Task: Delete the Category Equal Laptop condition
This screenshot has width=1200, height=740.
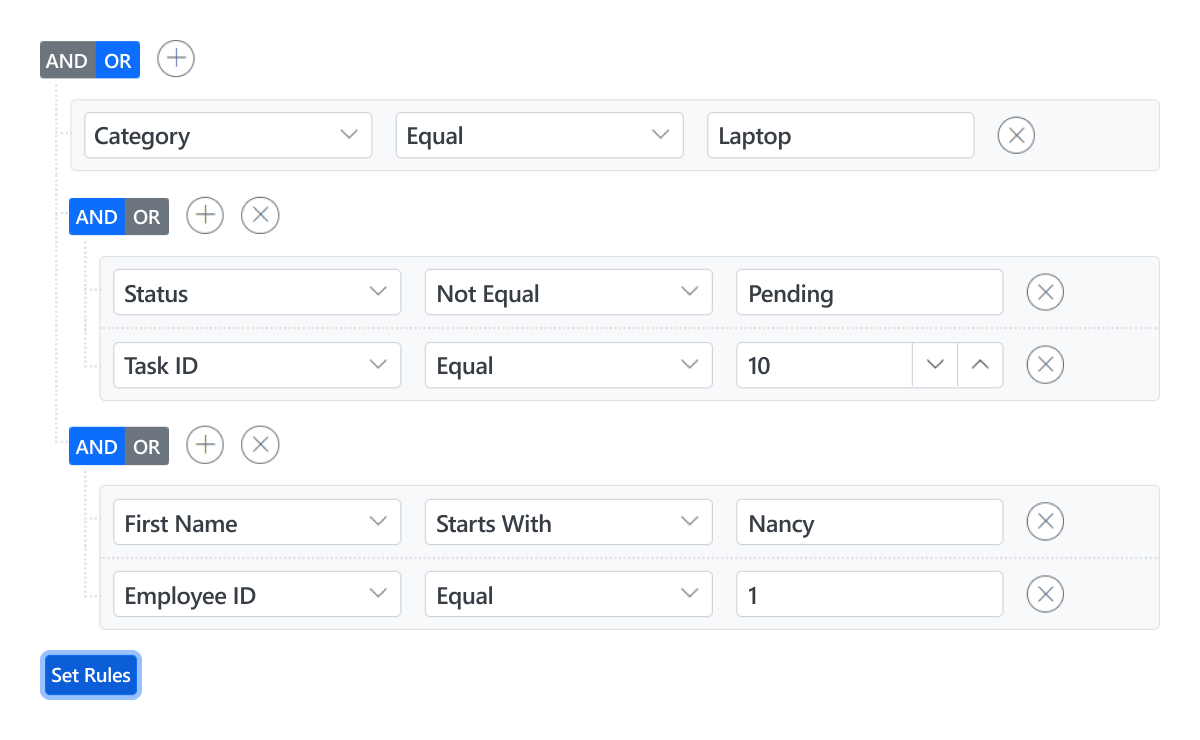Action: 1016,135
